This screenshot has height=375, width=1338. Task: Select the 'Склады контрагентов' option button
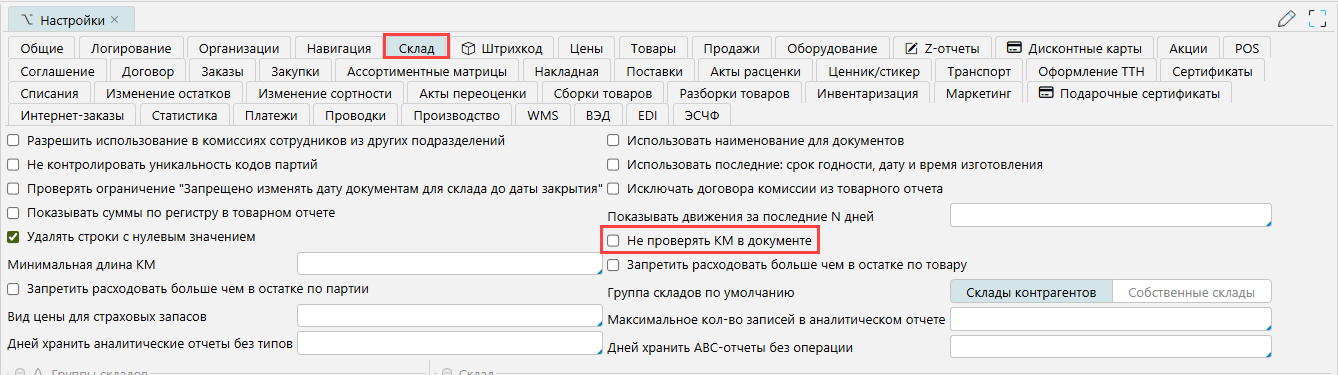[x=1030, y=293]
